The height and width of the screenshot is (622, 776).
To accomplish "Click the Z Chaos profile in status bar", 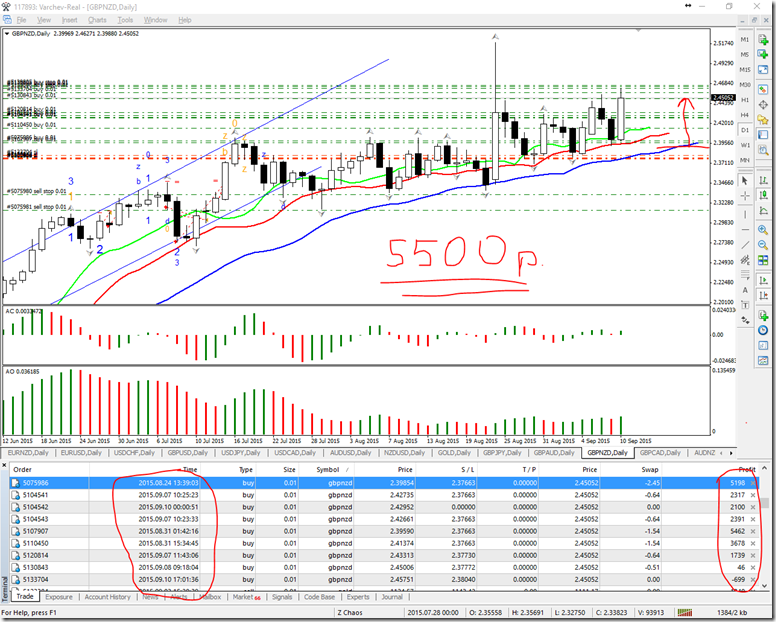I will (x=350, y=613).
